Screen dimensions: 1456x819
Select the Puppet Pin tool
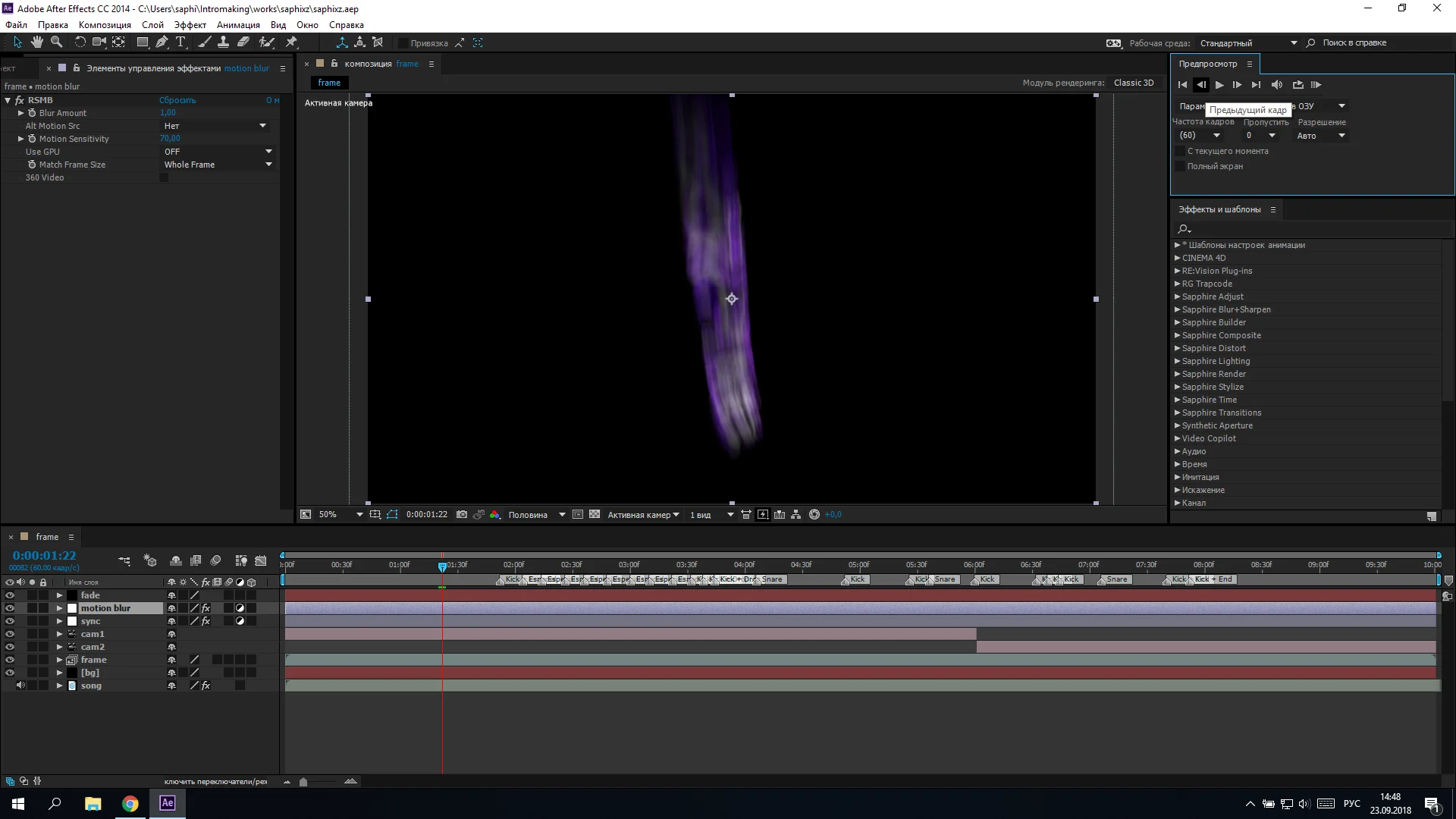click(x=290, y=42)
